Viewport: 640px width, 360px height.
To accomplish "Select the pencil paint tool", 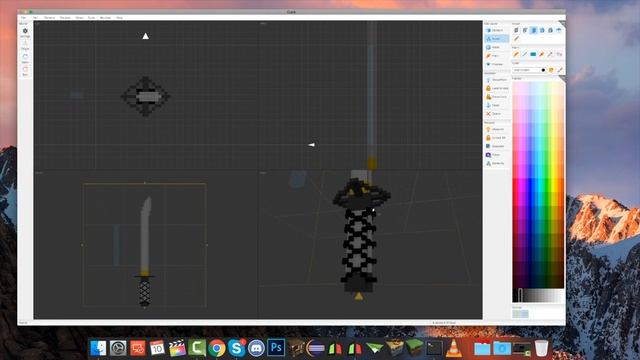I will (516, 54).
